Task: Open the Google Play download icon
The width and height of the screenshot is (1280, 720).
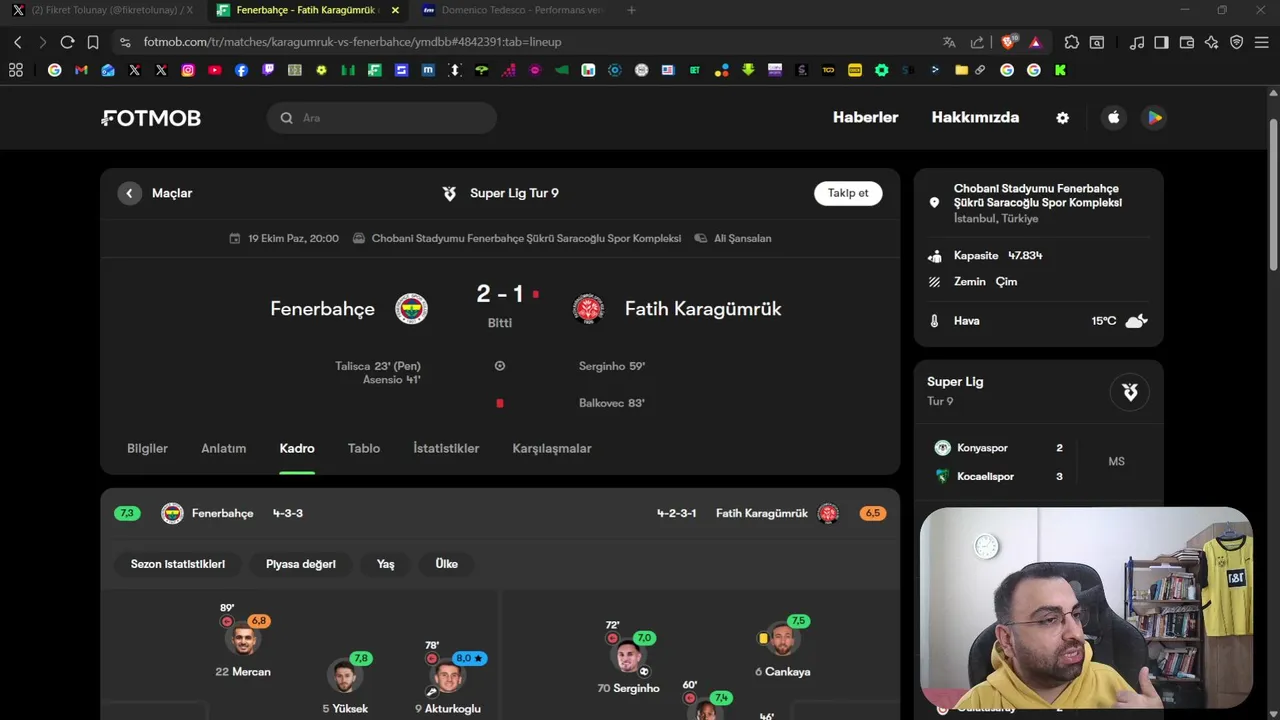Action: click(x=1154, y=118)
